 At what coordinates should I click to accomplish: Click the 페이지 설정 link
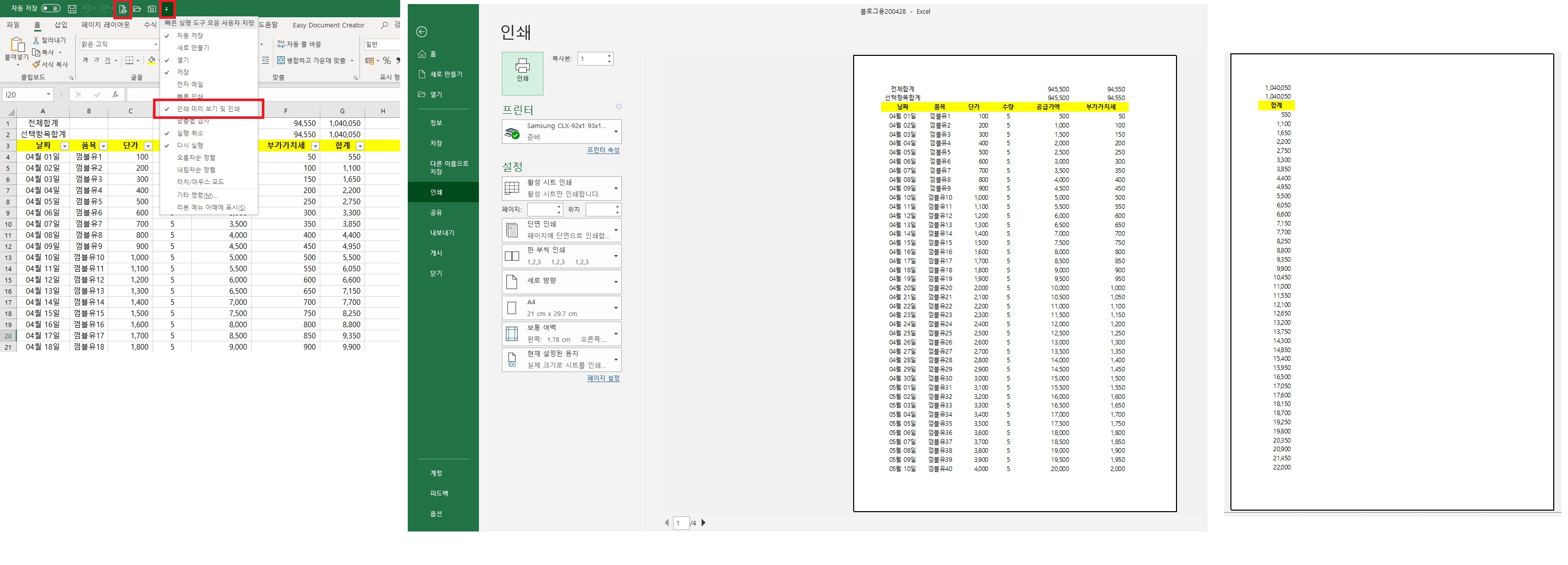[602, 379]
